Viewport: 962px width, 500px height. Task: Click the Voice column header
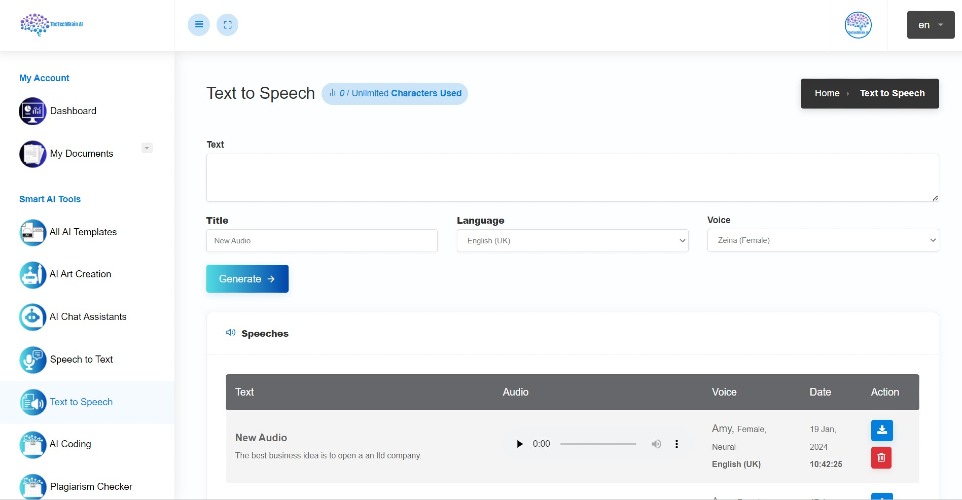coord(724,392)
